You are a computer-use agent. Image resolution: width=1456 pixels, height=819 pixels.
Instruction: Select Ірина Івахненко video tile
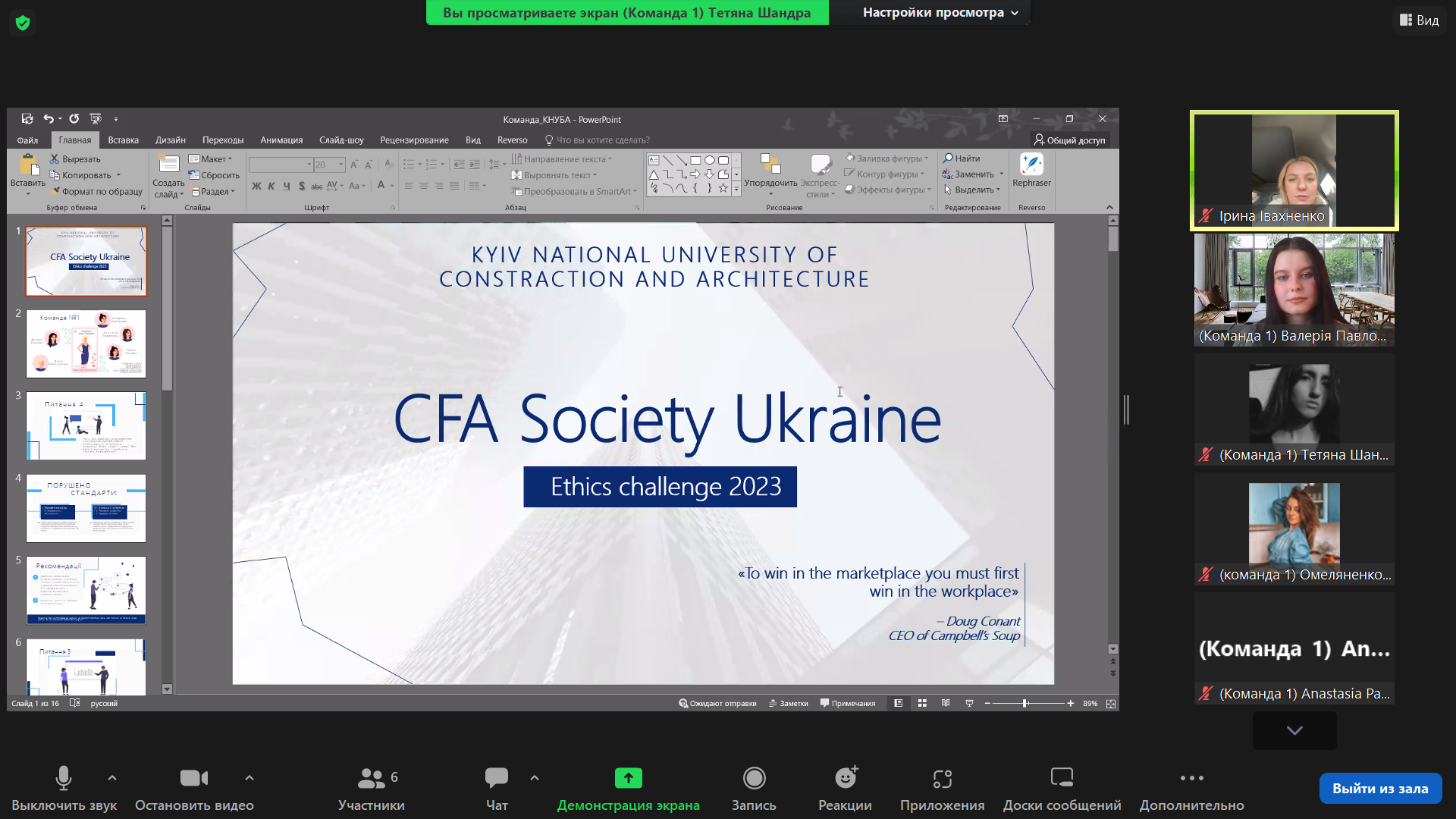click(x=1294, y=171)
